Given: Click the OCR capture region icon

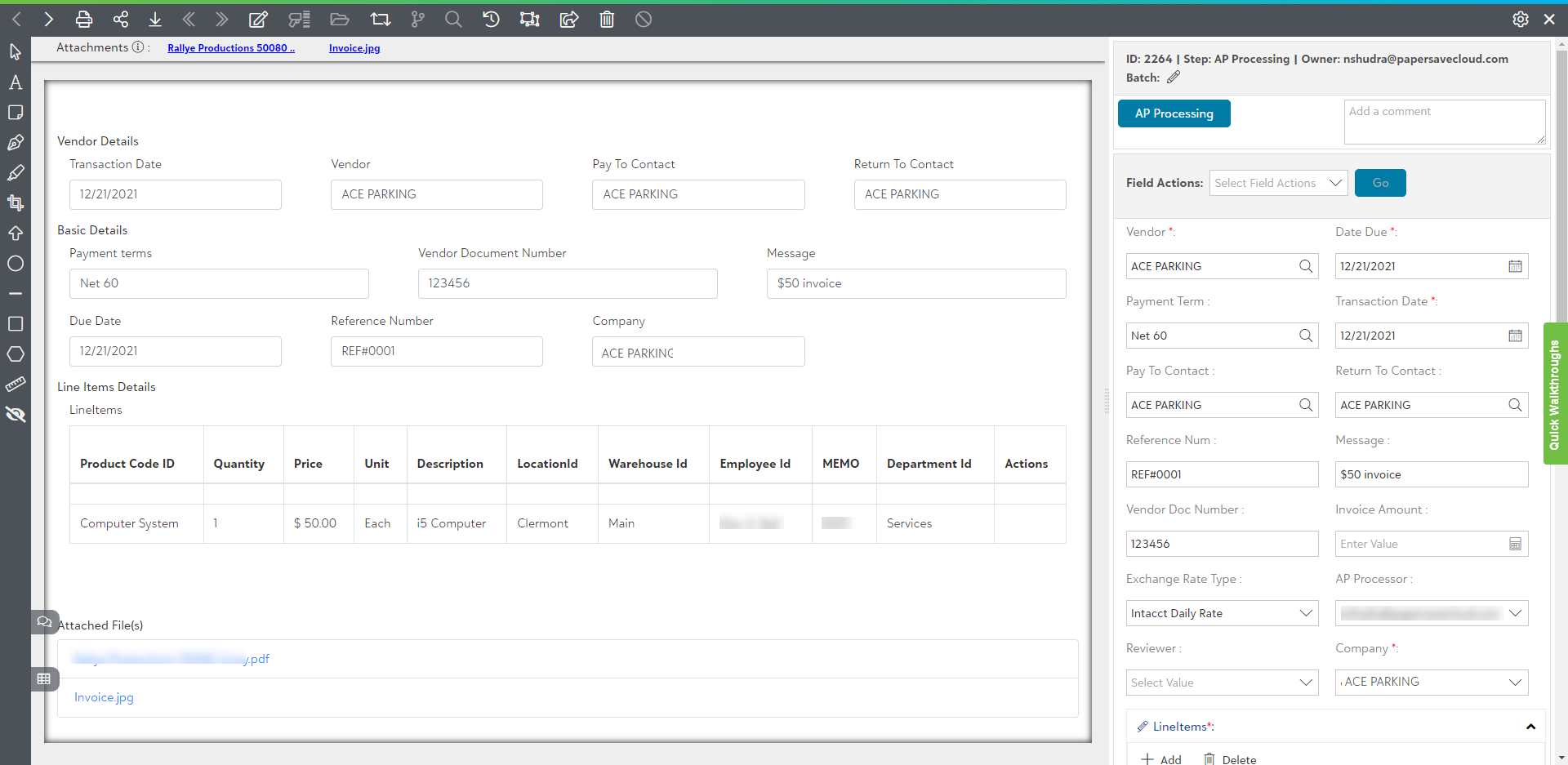Looking at the screenshot, I should (x=530, y=19).
